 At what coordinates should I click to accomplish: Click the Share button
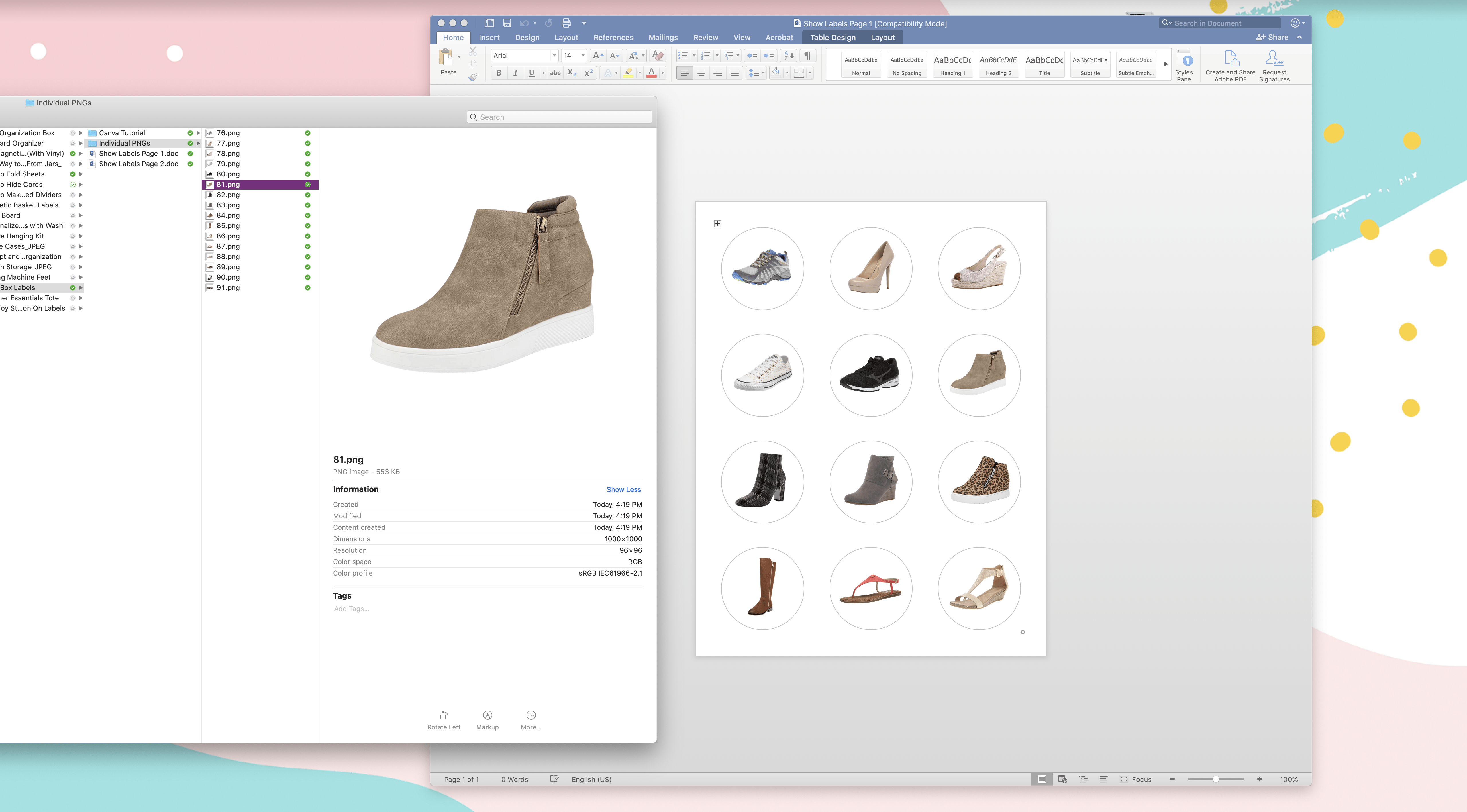(1272, 38)
